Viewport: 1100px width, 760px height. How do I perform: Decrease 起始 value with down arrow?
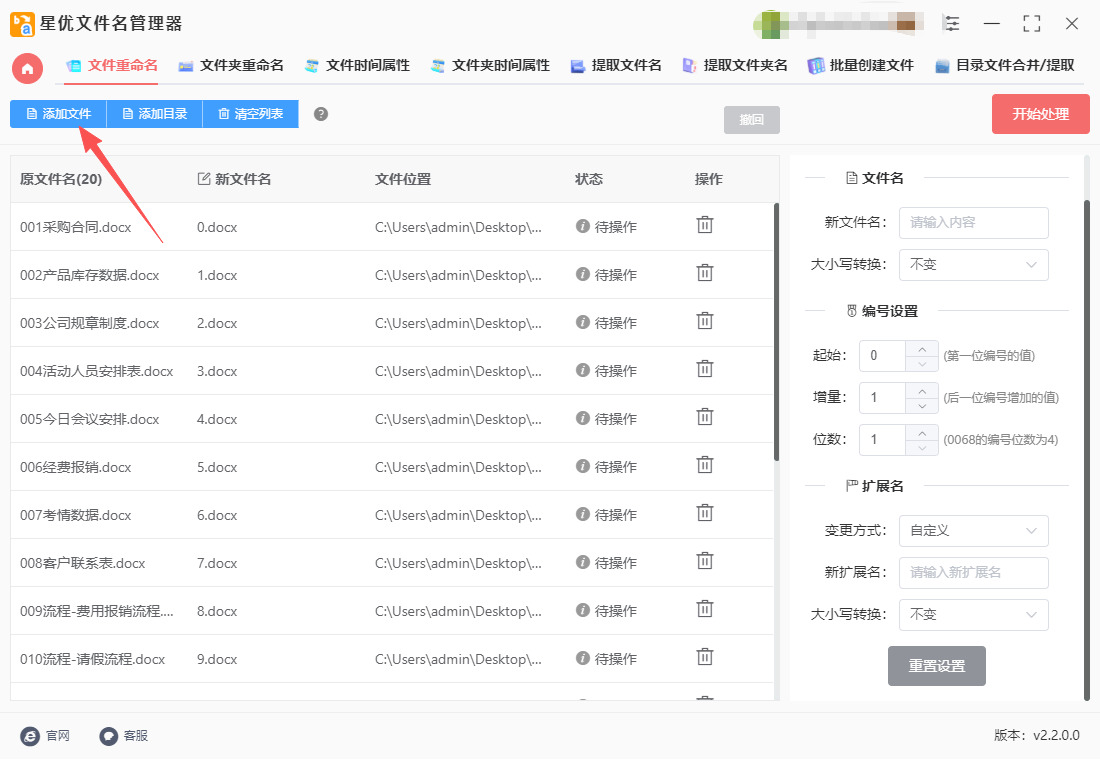[922, 364]
